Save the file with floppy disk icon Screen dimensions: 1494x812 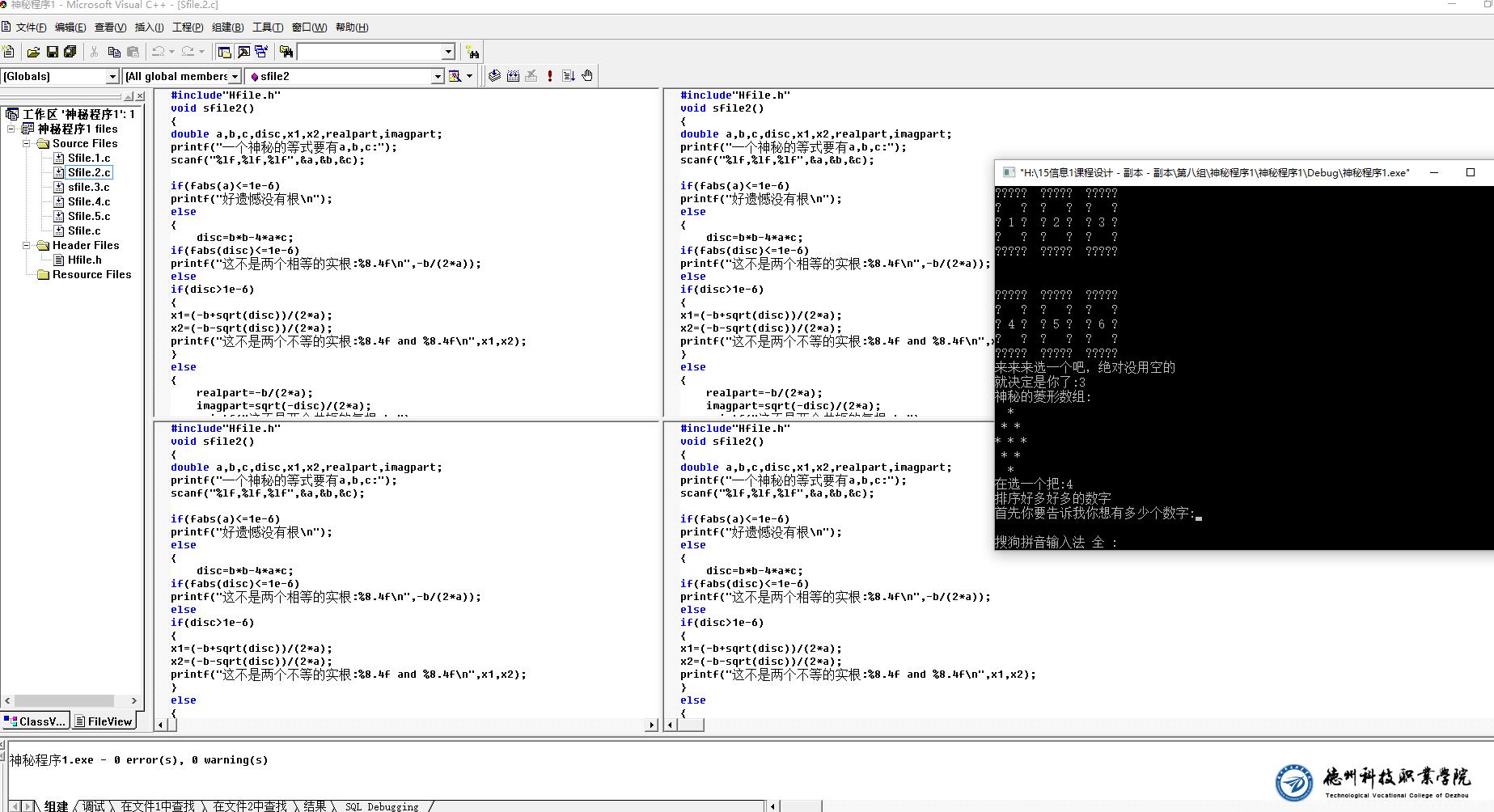(x=52, y=52)
